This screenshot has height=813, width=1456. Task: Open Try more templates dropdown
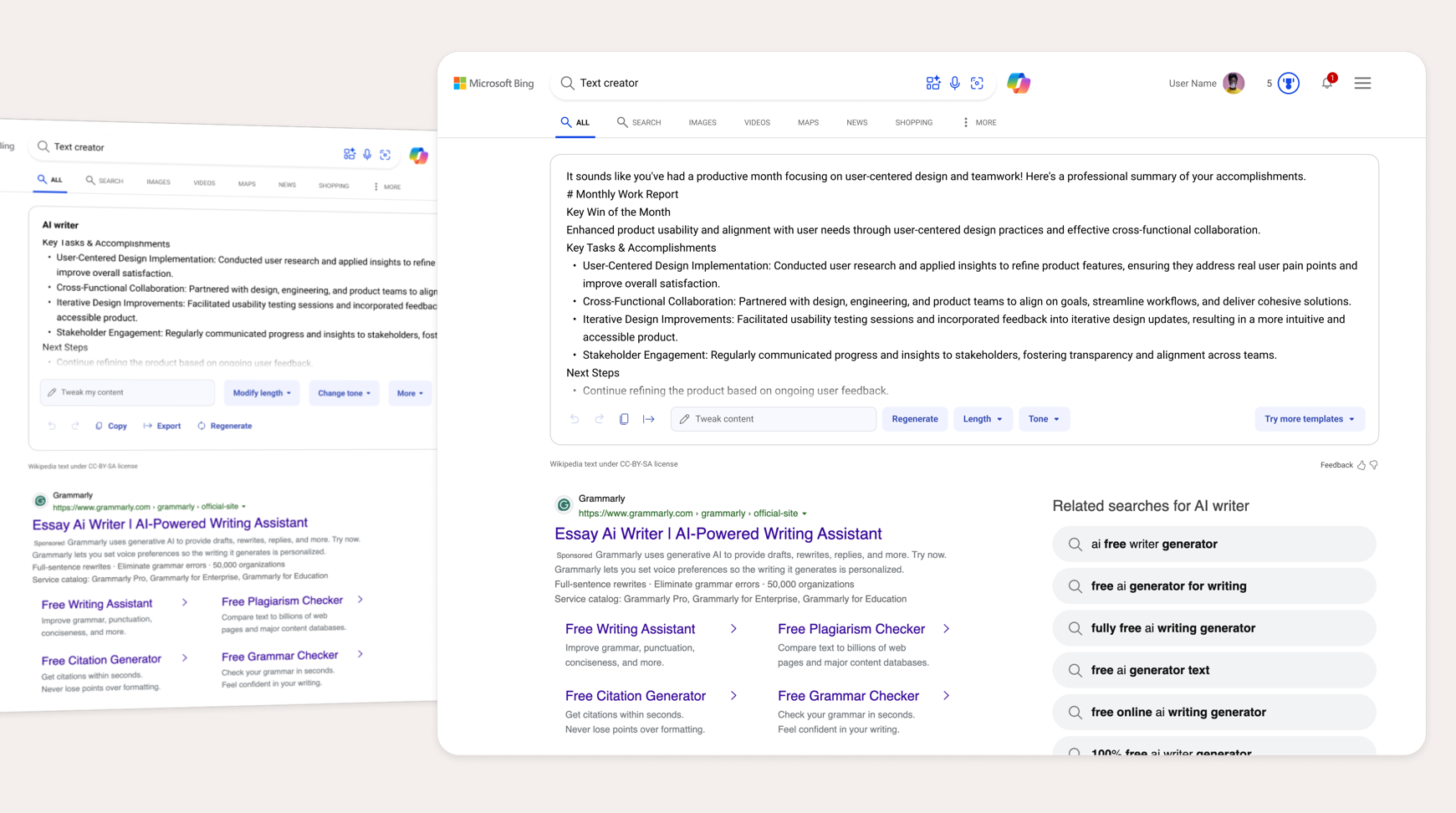point(1309,419)
